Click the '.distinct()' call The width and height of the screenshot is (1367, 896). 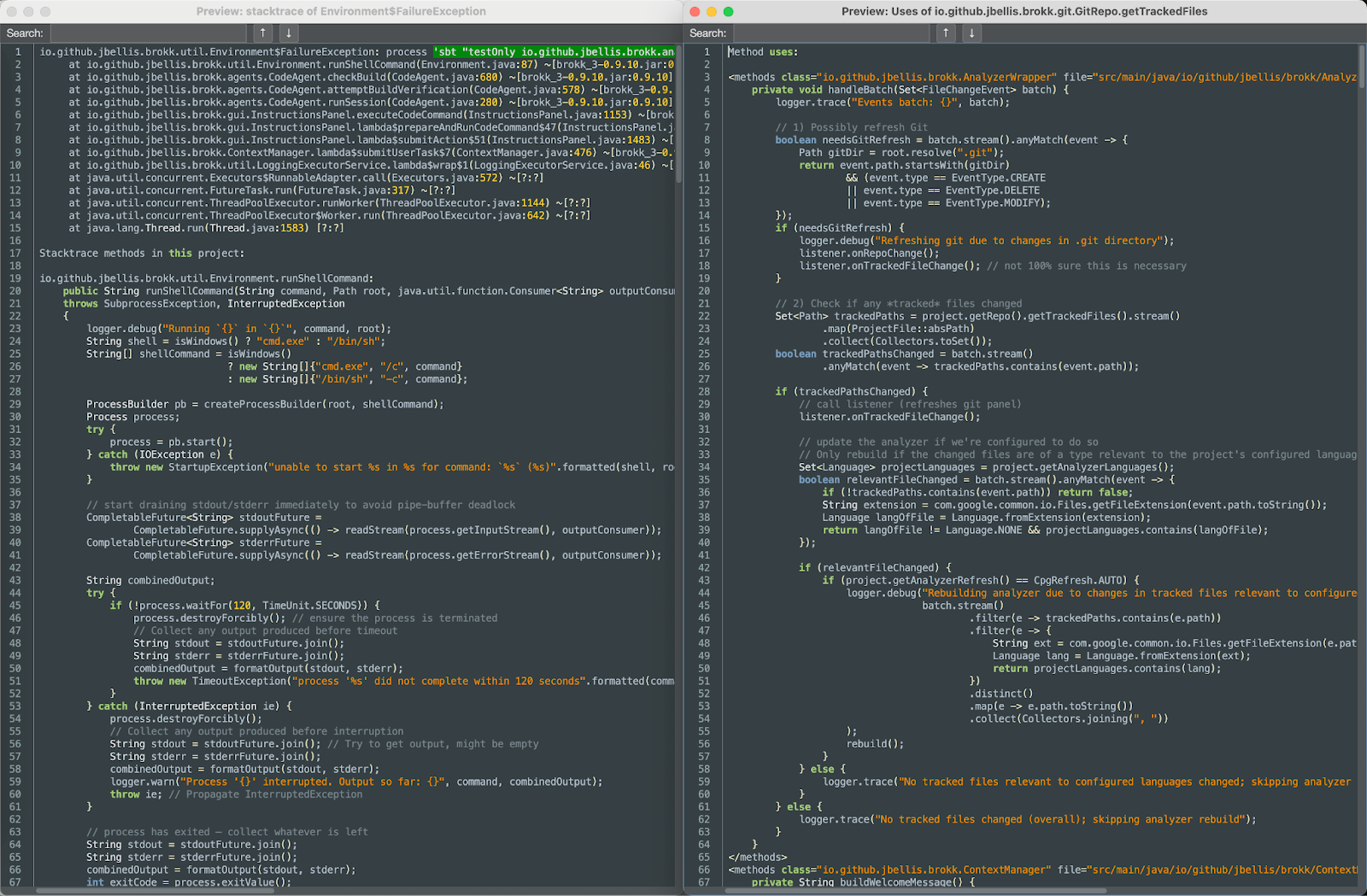point(1001,694)
